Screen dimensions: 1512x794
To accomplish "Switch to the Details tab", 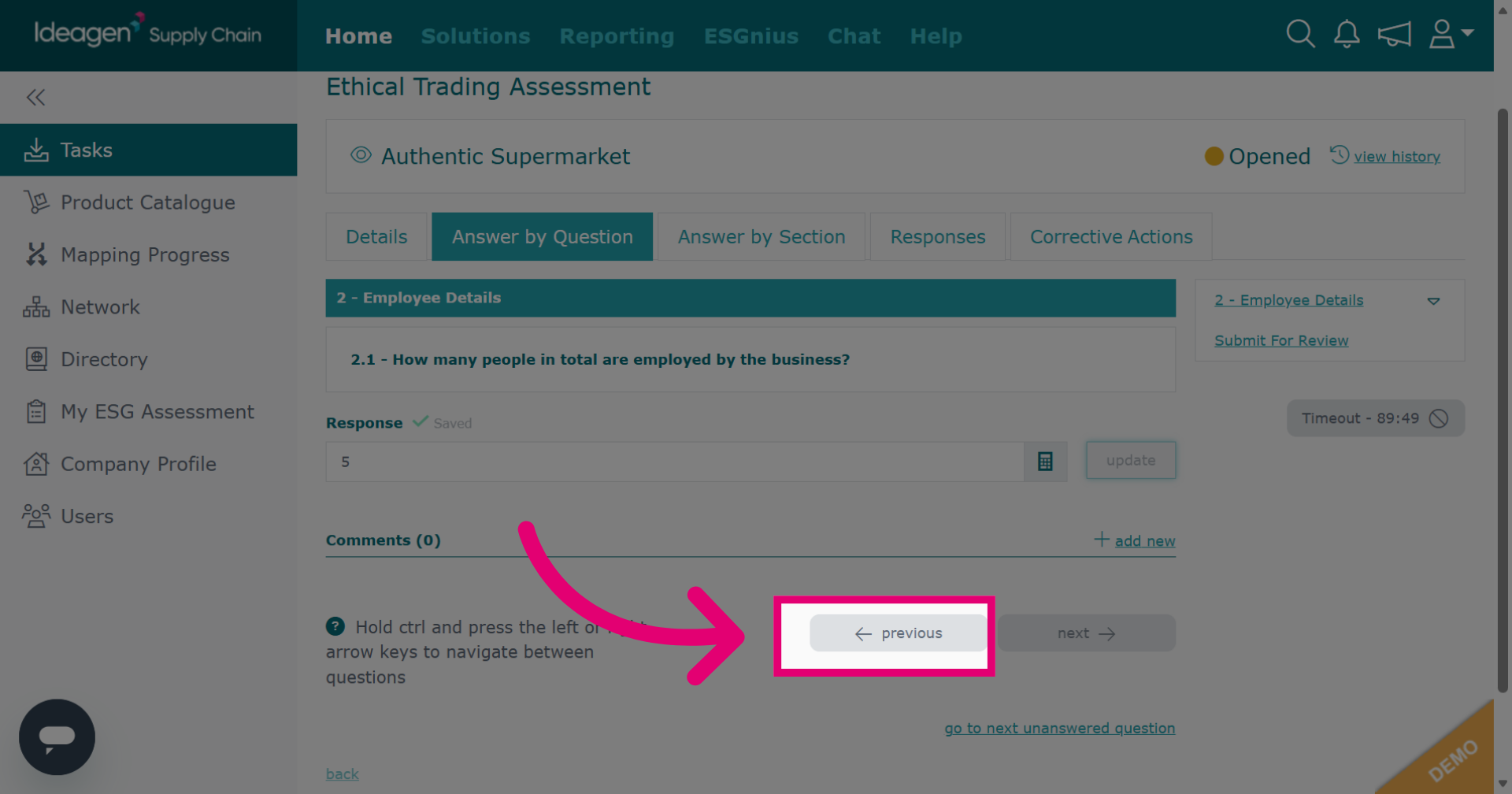I will click(x=376, y=236).
